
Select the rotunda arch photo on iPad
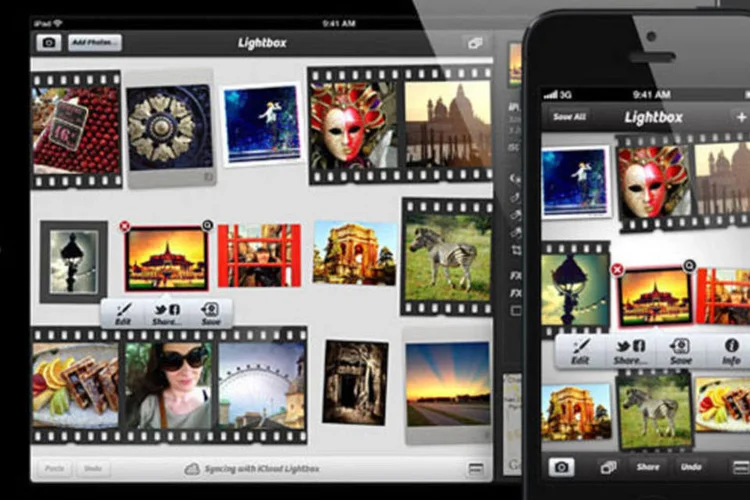[355, 253]
